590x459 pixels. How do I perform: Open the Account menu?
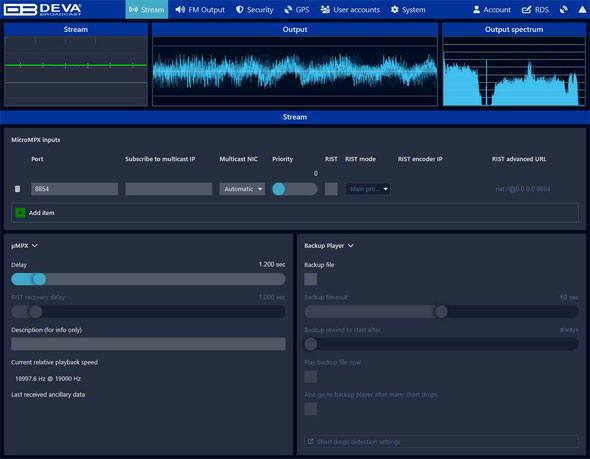tap(492, 9)
